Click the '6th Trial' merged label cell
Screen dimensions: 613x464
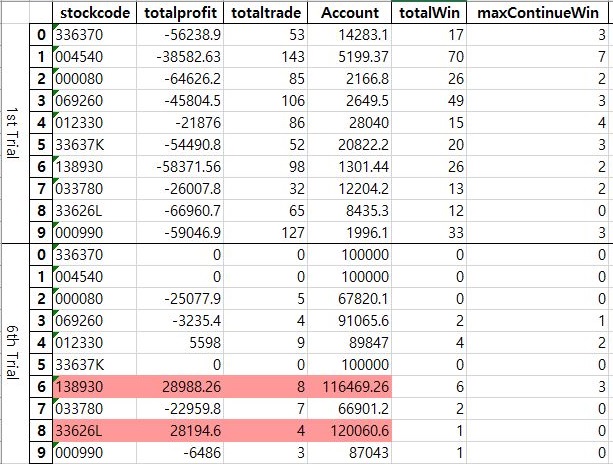coord(15,353)
